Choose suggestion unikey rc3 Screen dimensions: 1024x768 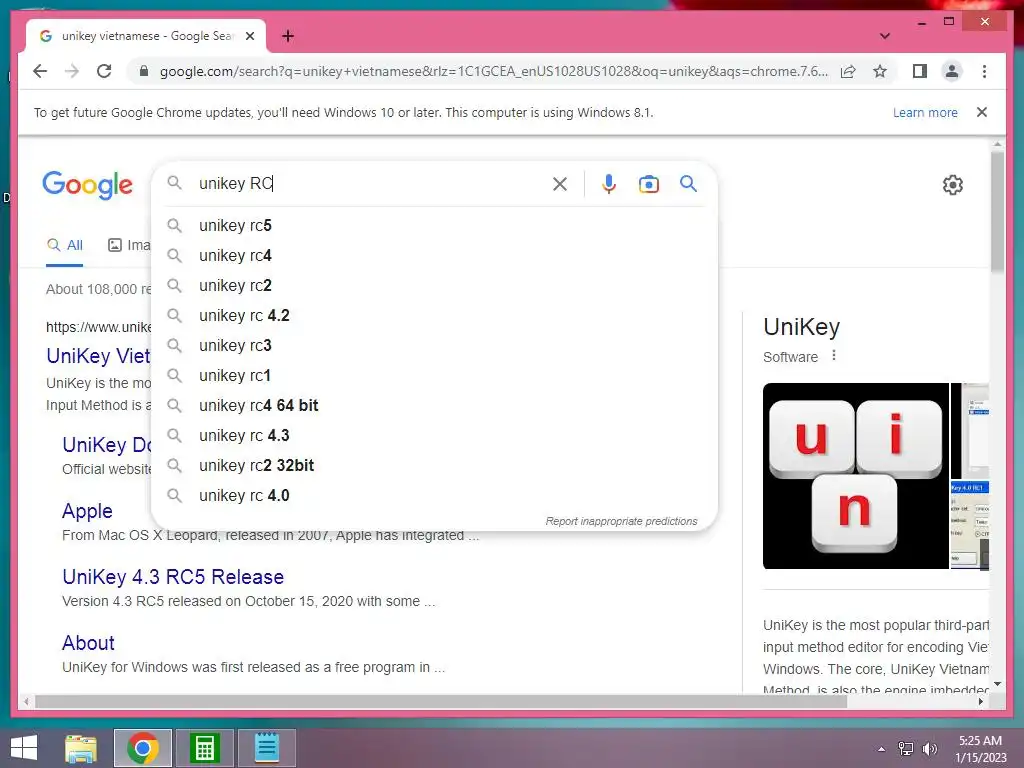[434, 345]
